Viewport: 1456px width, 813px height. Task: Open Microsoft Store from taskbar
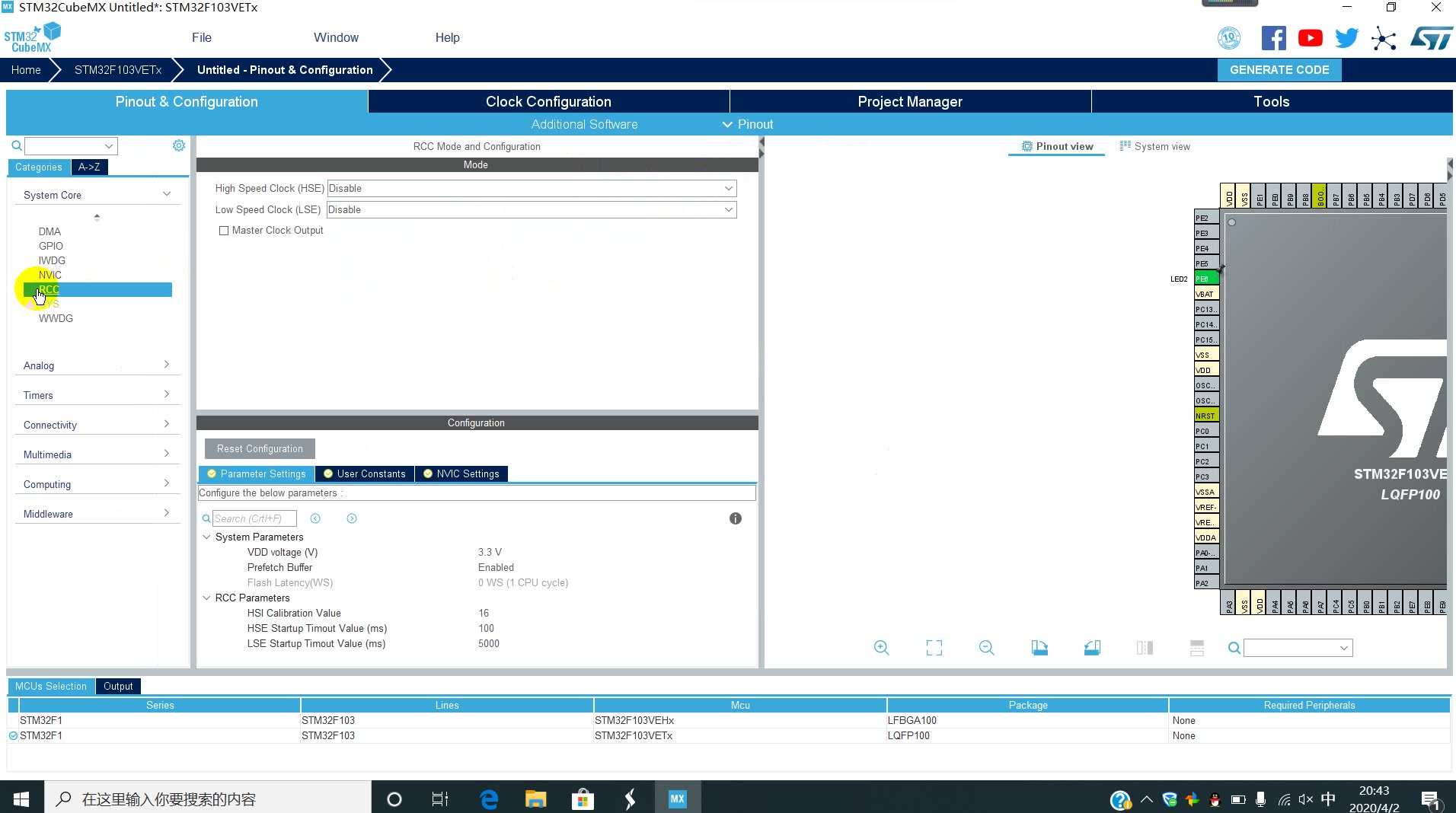[x=583, y=799]
